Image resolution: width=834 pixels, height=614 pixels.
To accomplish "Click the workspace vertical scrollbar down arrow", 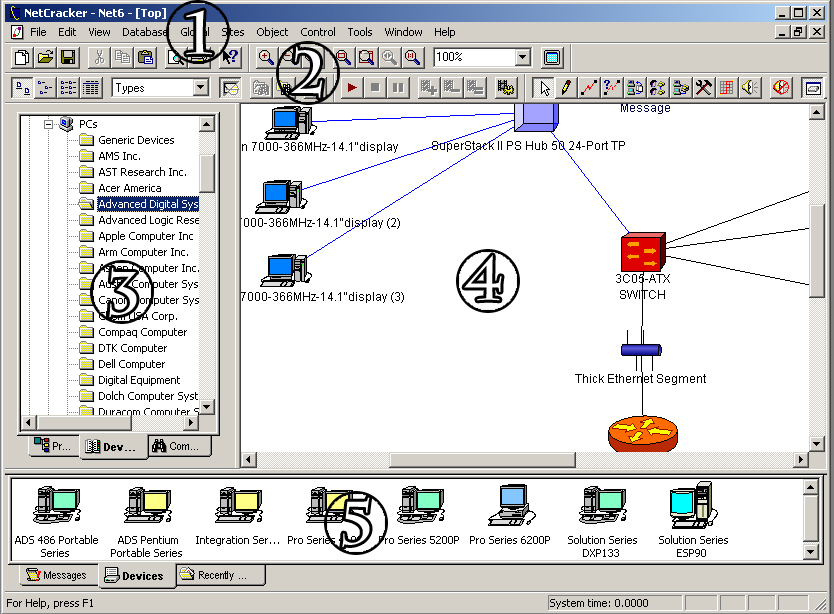I will (x=817, y=444).
